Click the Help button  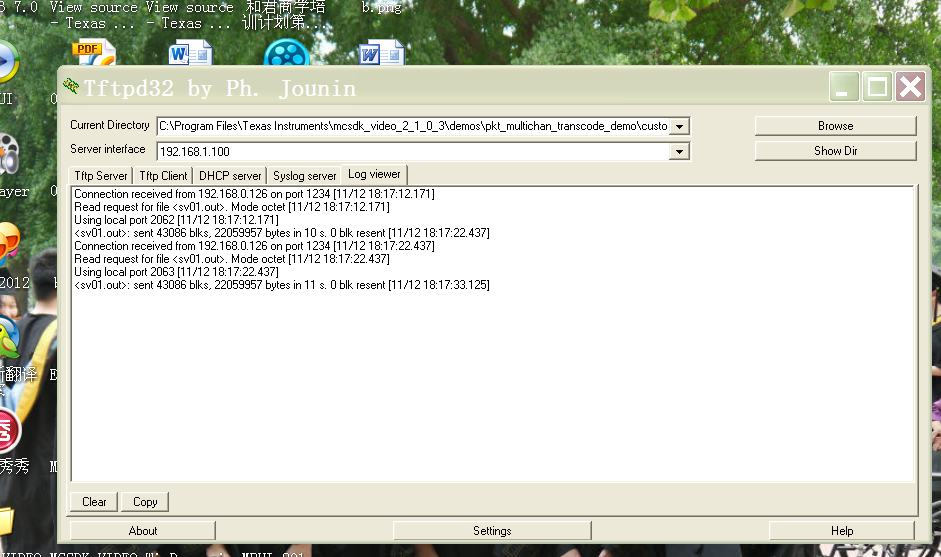coord(842,531)
